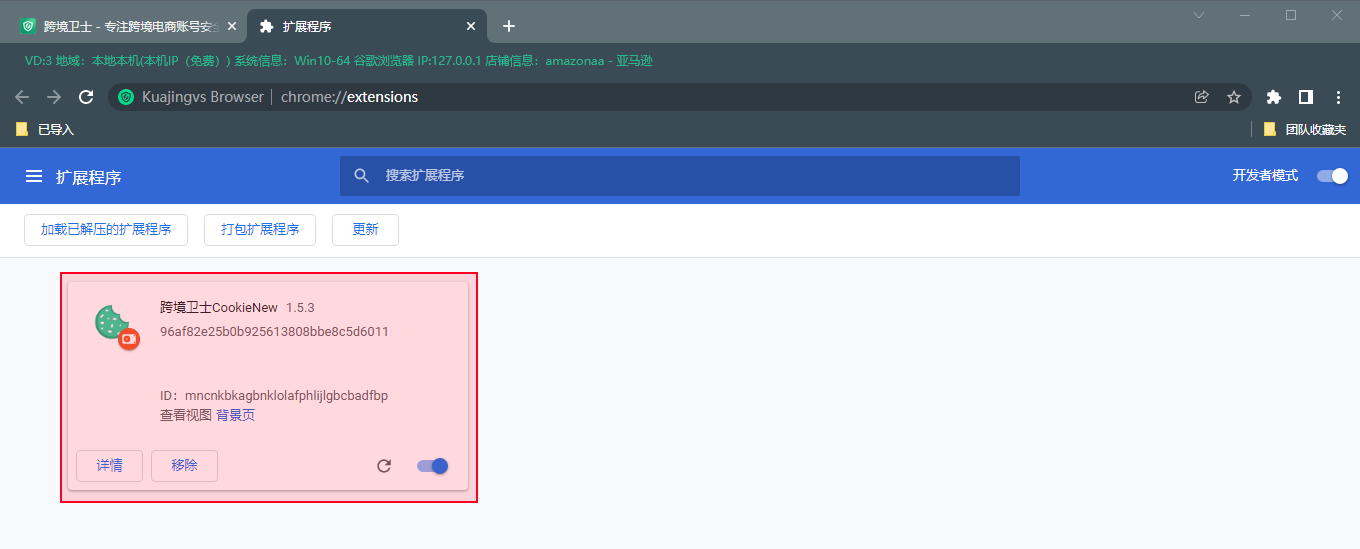Open 详情 for 跨境卫士CookieNew

point(110,466)
